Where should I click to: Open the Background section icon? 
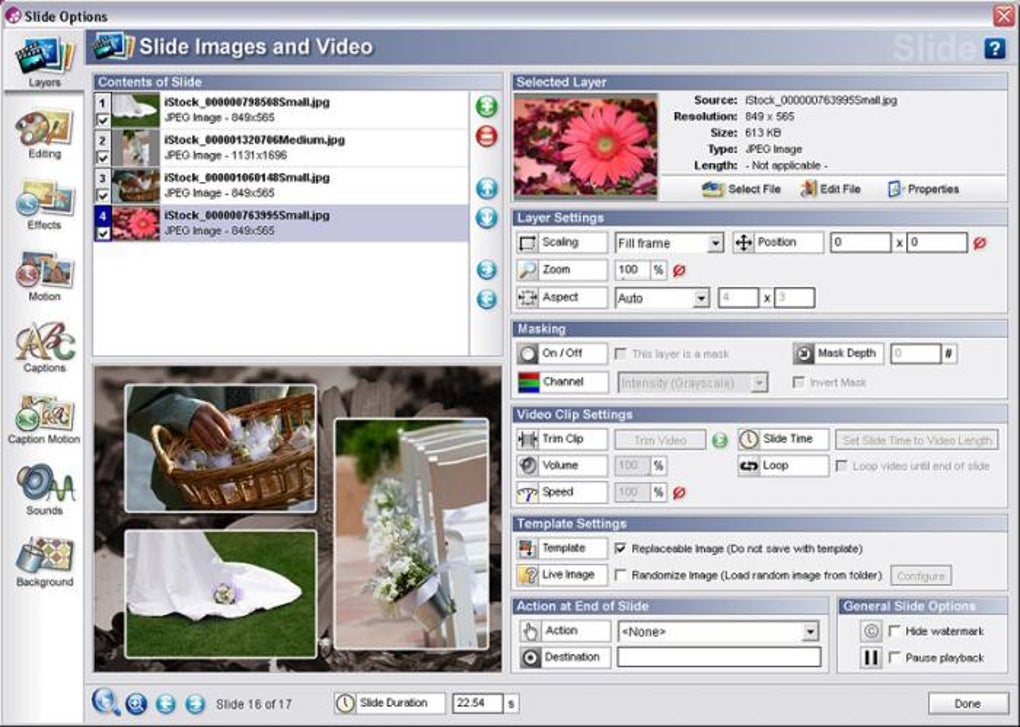tap(44, 555)
